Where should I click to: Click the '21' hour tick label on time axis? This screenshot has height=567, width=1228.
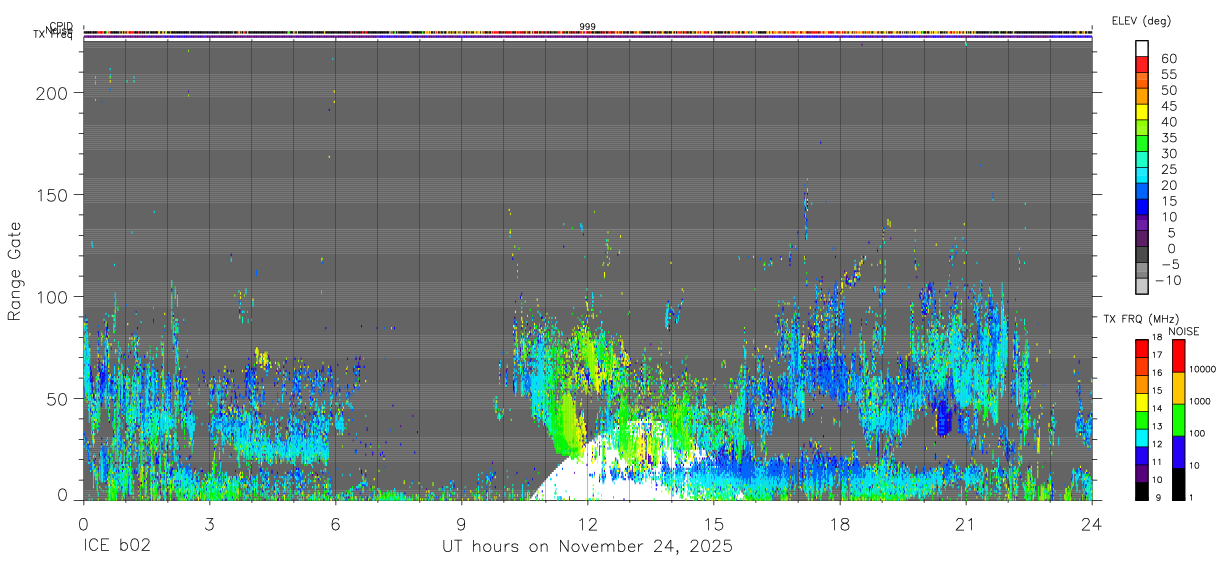point(966,523)
